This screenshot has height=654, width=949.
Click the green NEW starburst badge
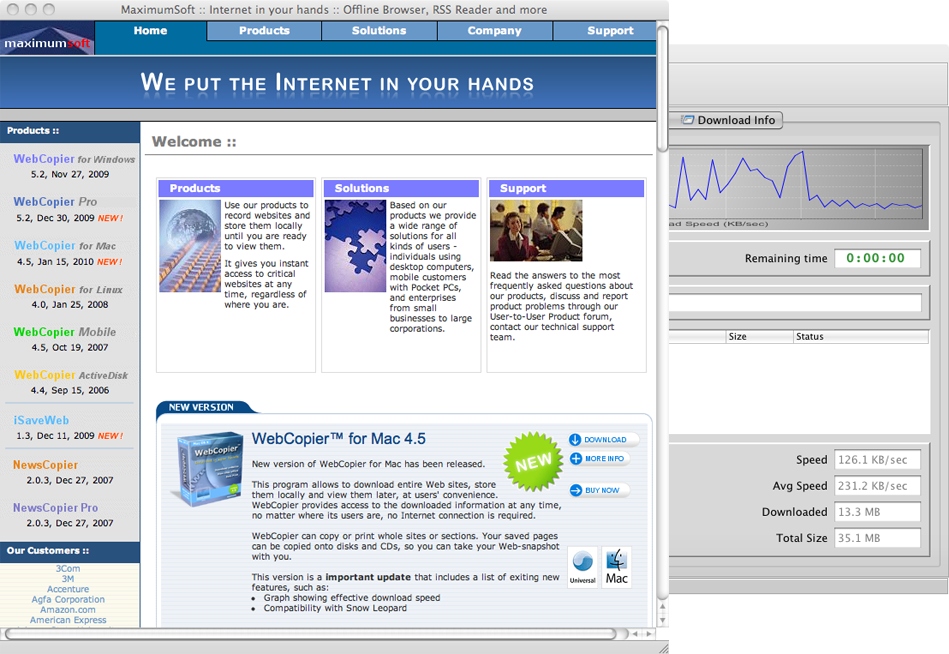[x=533, y=462]
